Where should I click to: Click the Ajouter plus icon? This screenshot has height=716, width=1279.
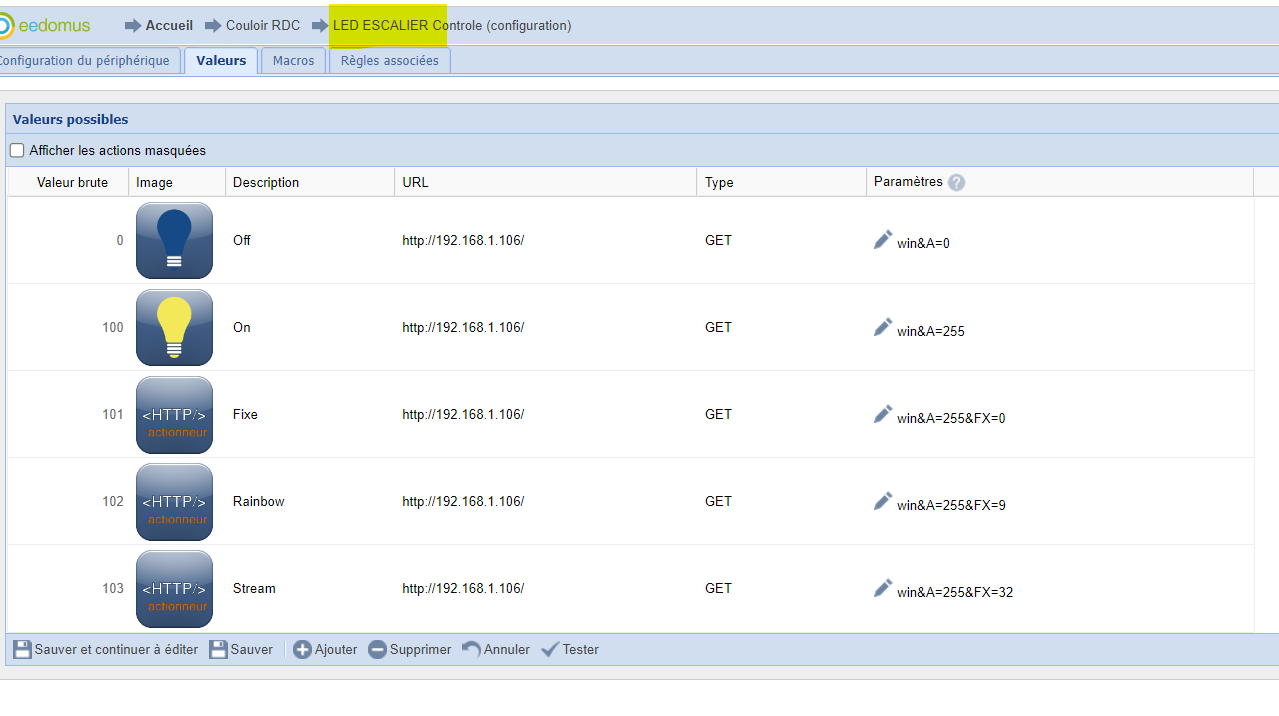tap(302, 650)
